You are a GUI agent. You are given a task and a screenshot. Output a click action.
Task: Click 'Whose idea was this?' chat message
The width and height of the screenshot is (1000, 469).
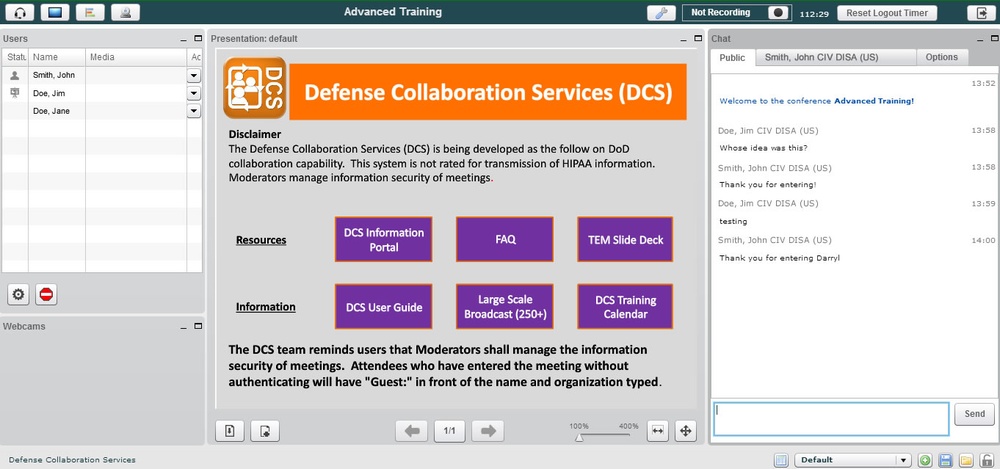(763, 148)
